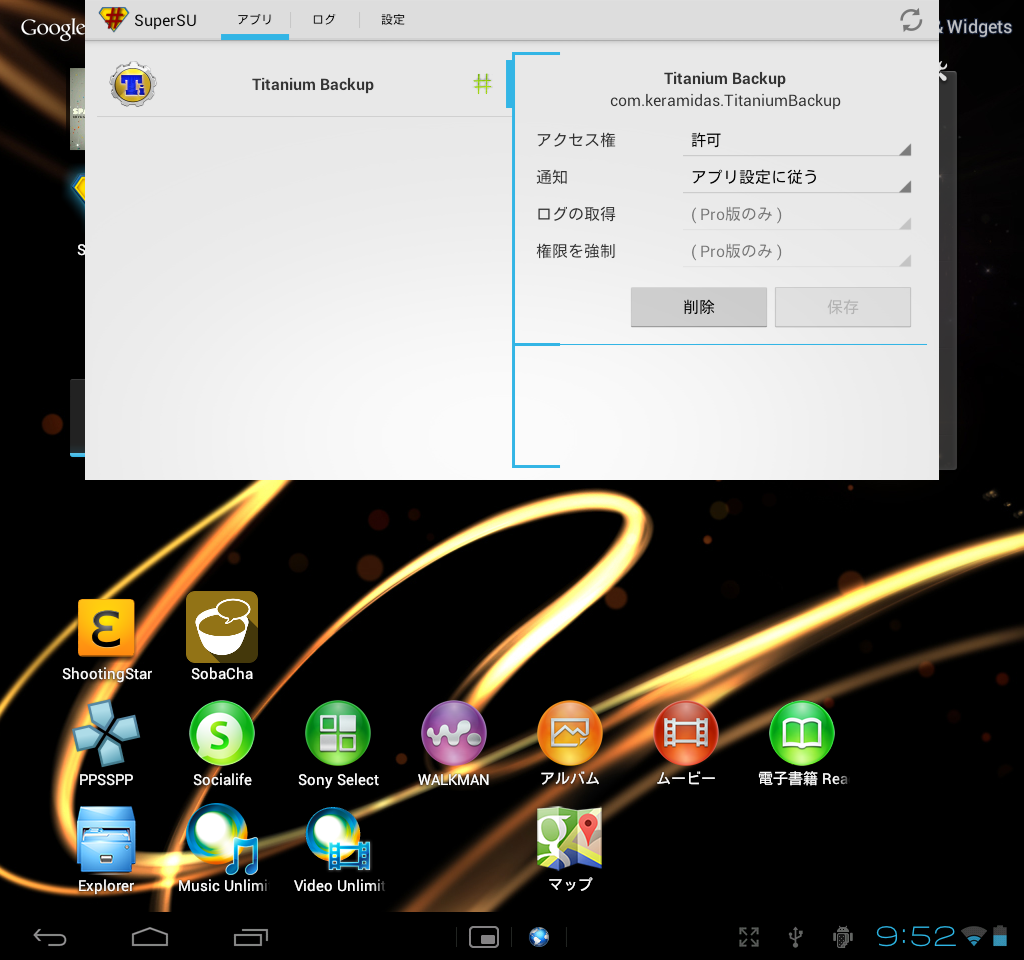Tap the Android debug status icon

(843, 937)
